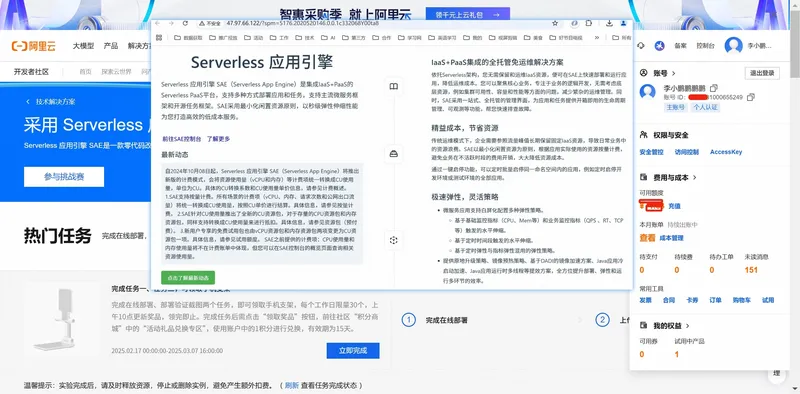Open the extensions puzzle icon in the popup toolbar
The height and width of the screenshot is (394, 800).
589,23
